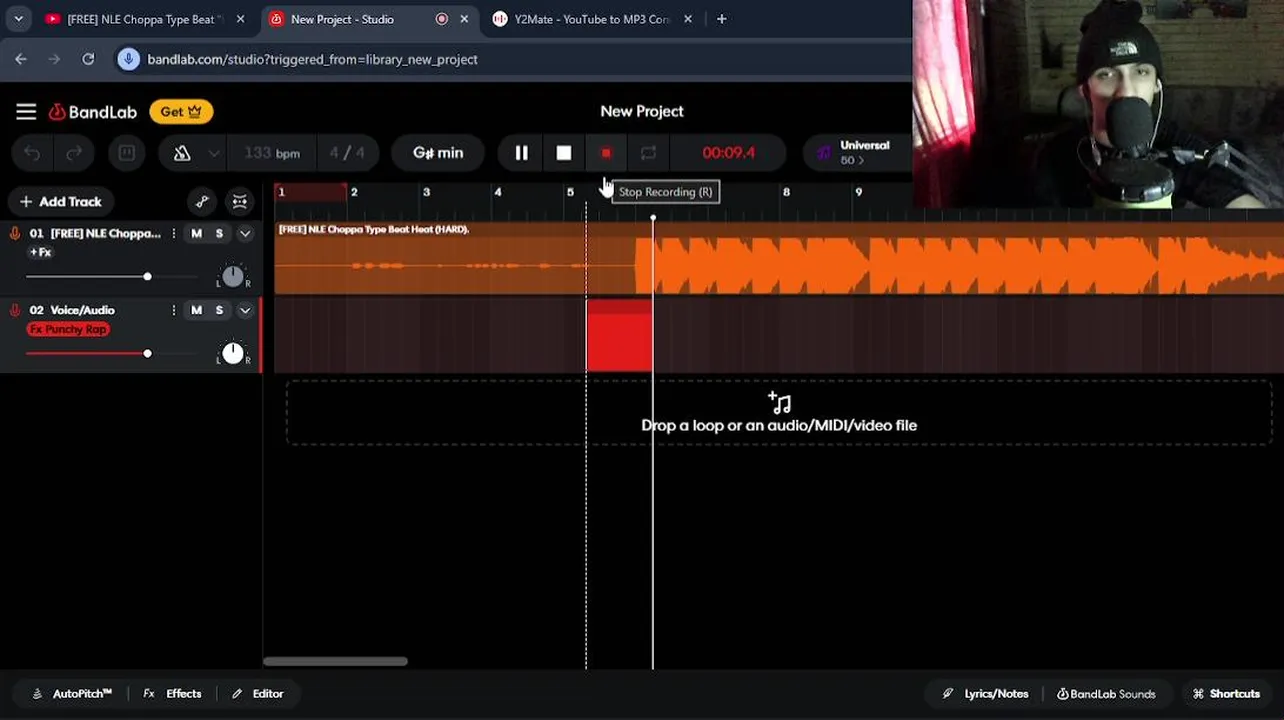The width and height of the screenshot is (1284, 720).
Task: Close the NLE Choppa Type Beat tab
Action: point(240,19)
